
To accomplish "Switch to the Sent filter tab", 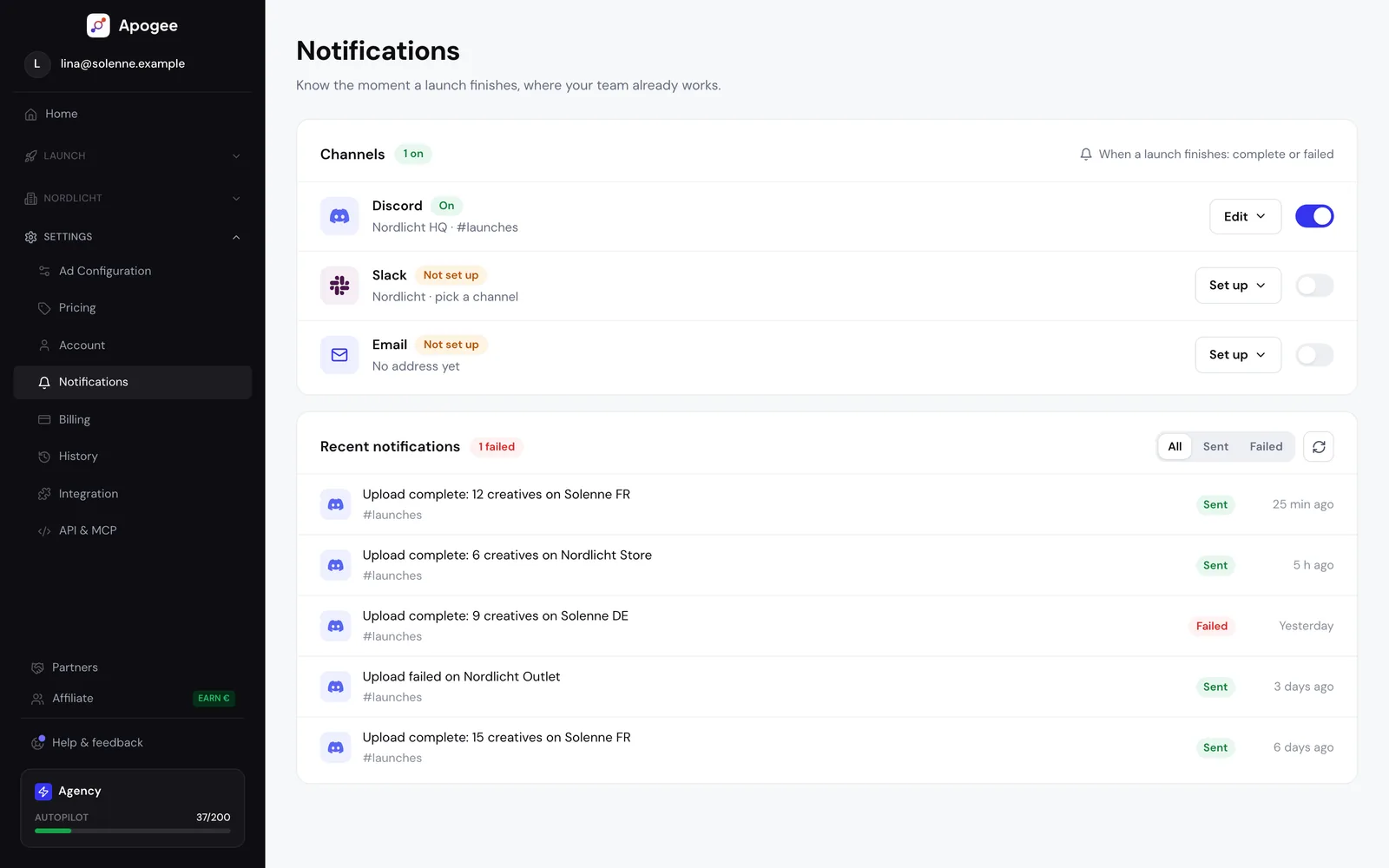I will click(x=1215, y=446).
